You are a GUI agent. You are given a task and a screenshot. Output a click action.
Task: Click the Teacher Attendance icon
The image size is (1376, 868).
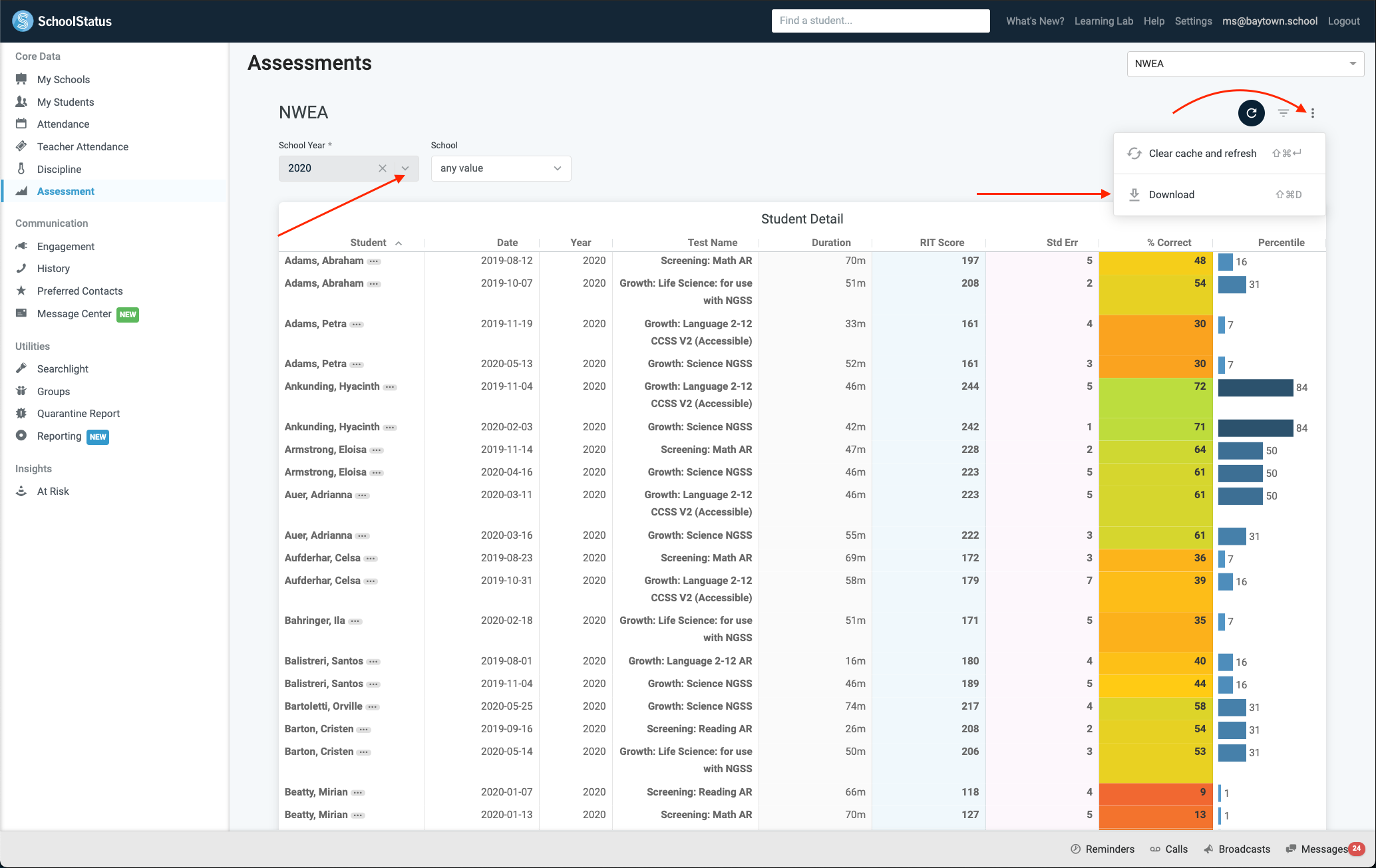[21, 146]
